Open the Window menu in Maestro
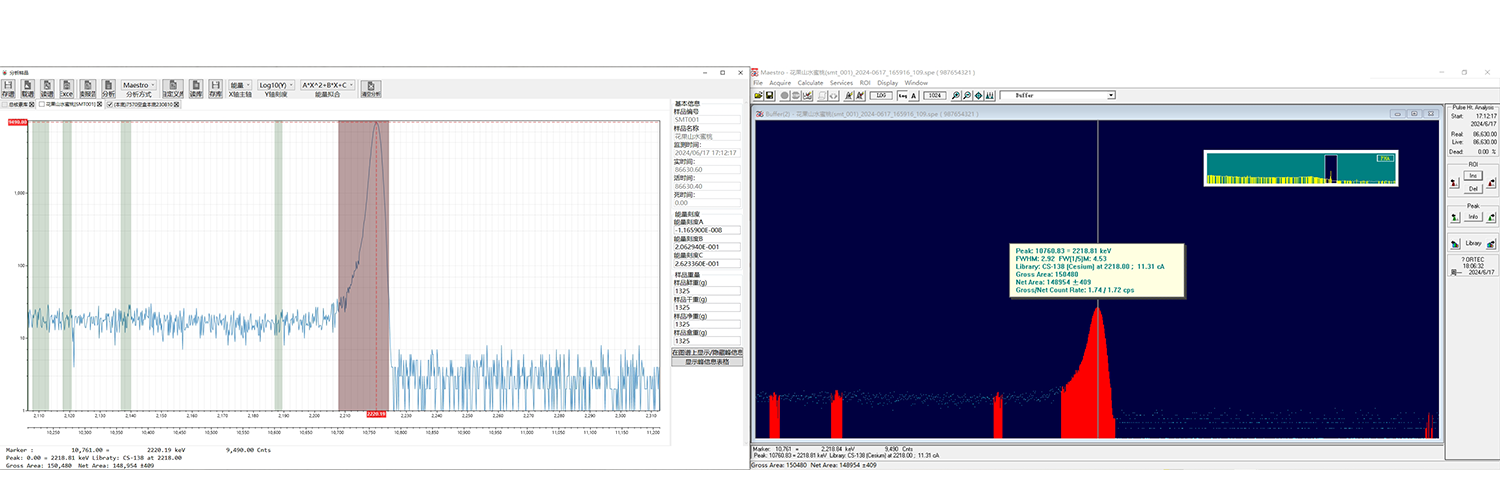 [x=916, y=83]
